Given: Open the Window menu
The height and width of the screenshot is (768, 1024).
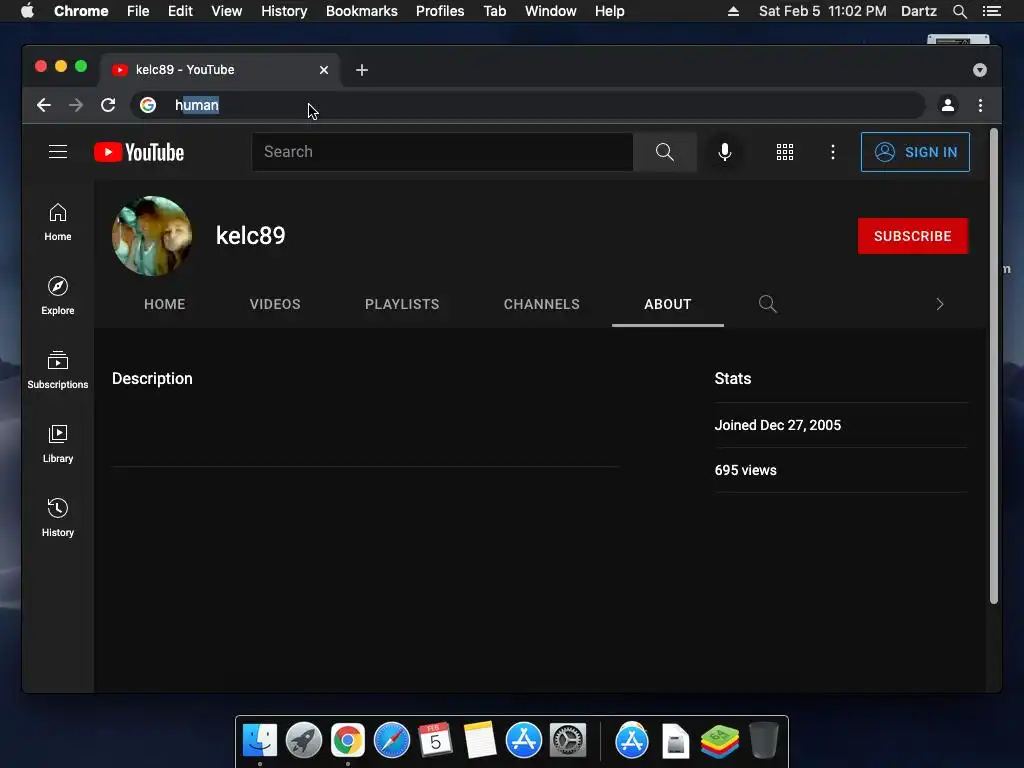Looking at the screenshot, I should coord(551,11).
